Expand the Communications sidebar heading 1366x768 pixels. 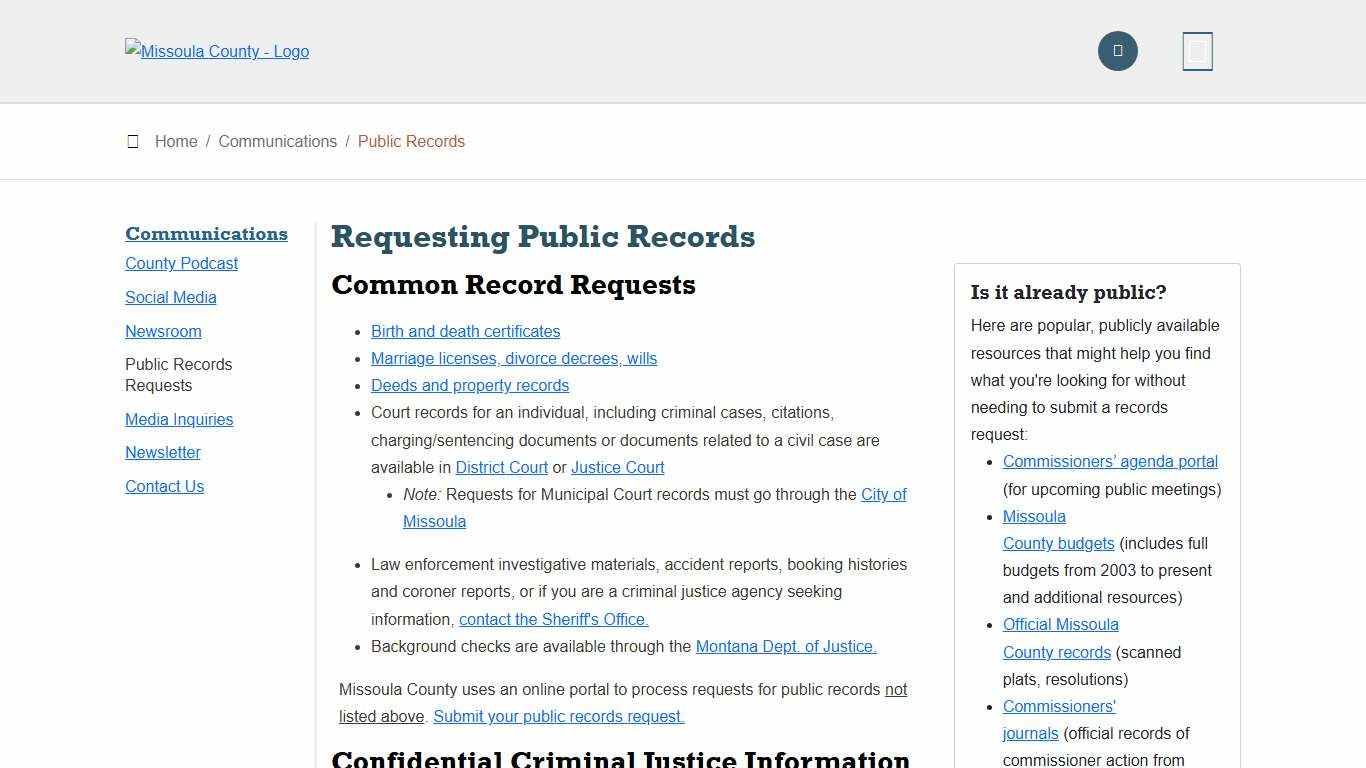tap(206, 233)
